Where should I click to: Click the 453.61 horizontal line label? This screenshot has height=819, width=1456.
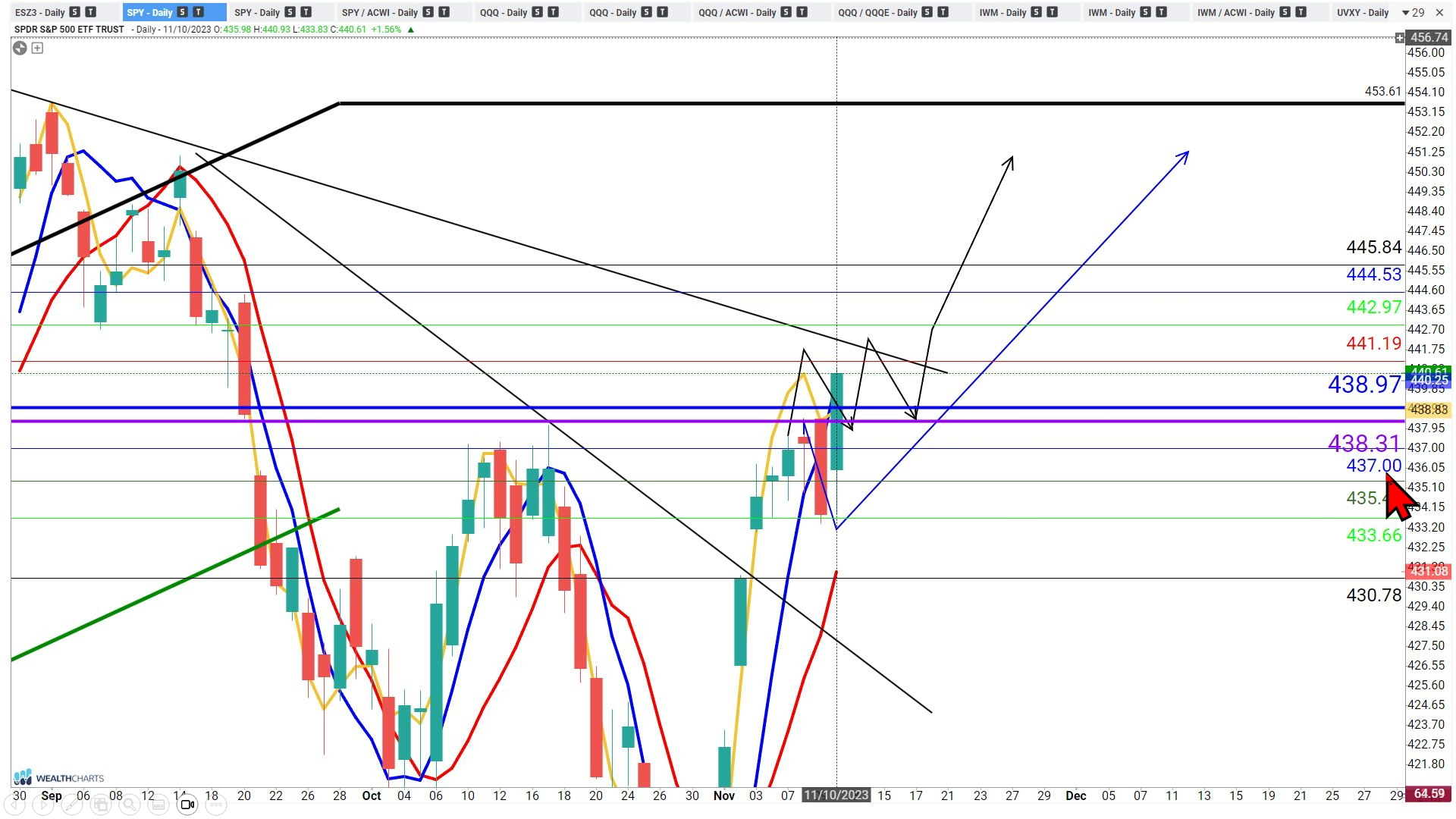tap(1382, 91)
